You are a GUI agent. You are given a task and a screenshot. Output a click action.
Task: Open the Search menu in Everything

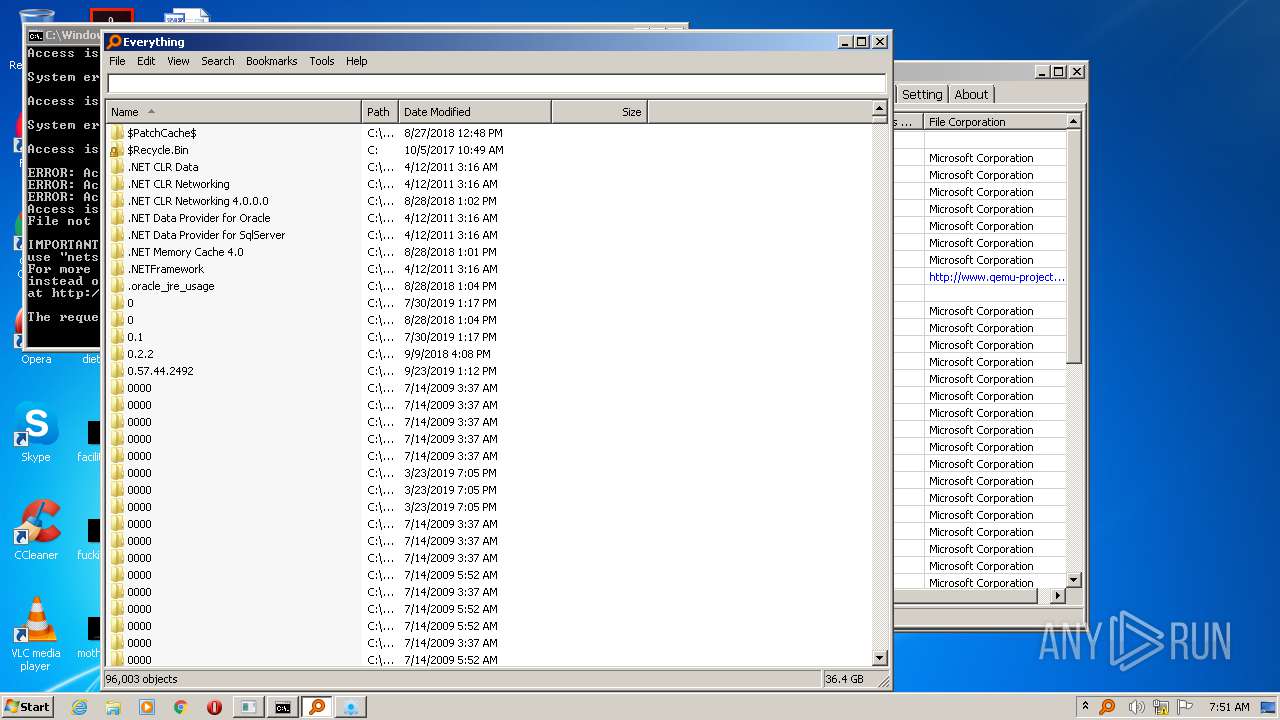point(217,61)
